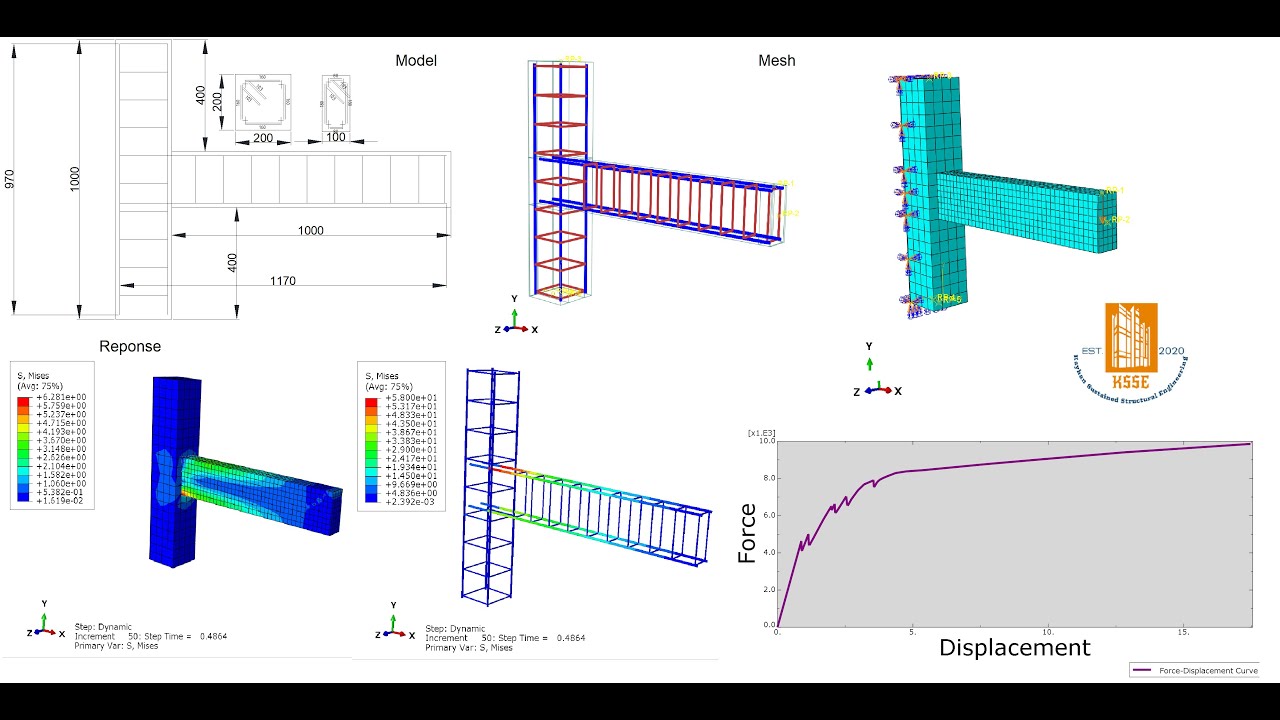Click the '0.4864' step time under the concrete view
The image size is (1280, 720).
pos(213,637)
